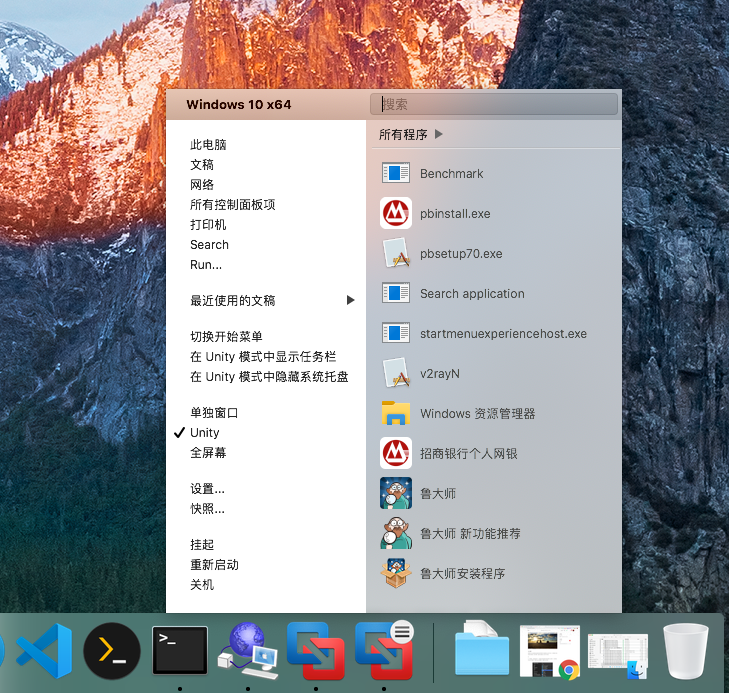The height and width of the screenshot is (693, 729).
Task: Select 全屏幕 view mode
Action: coord(208,453)
